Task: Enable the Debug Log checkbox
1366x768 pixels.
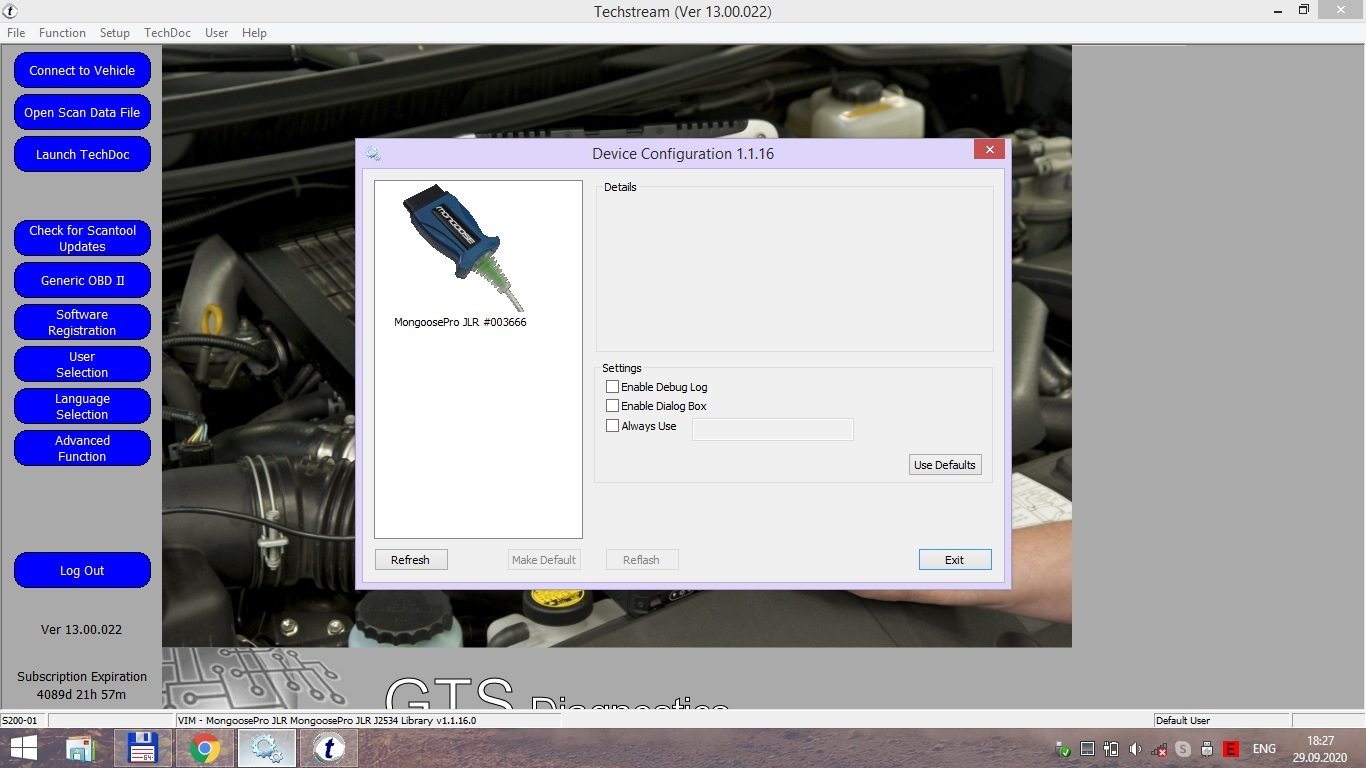Action: pos(613,387)
